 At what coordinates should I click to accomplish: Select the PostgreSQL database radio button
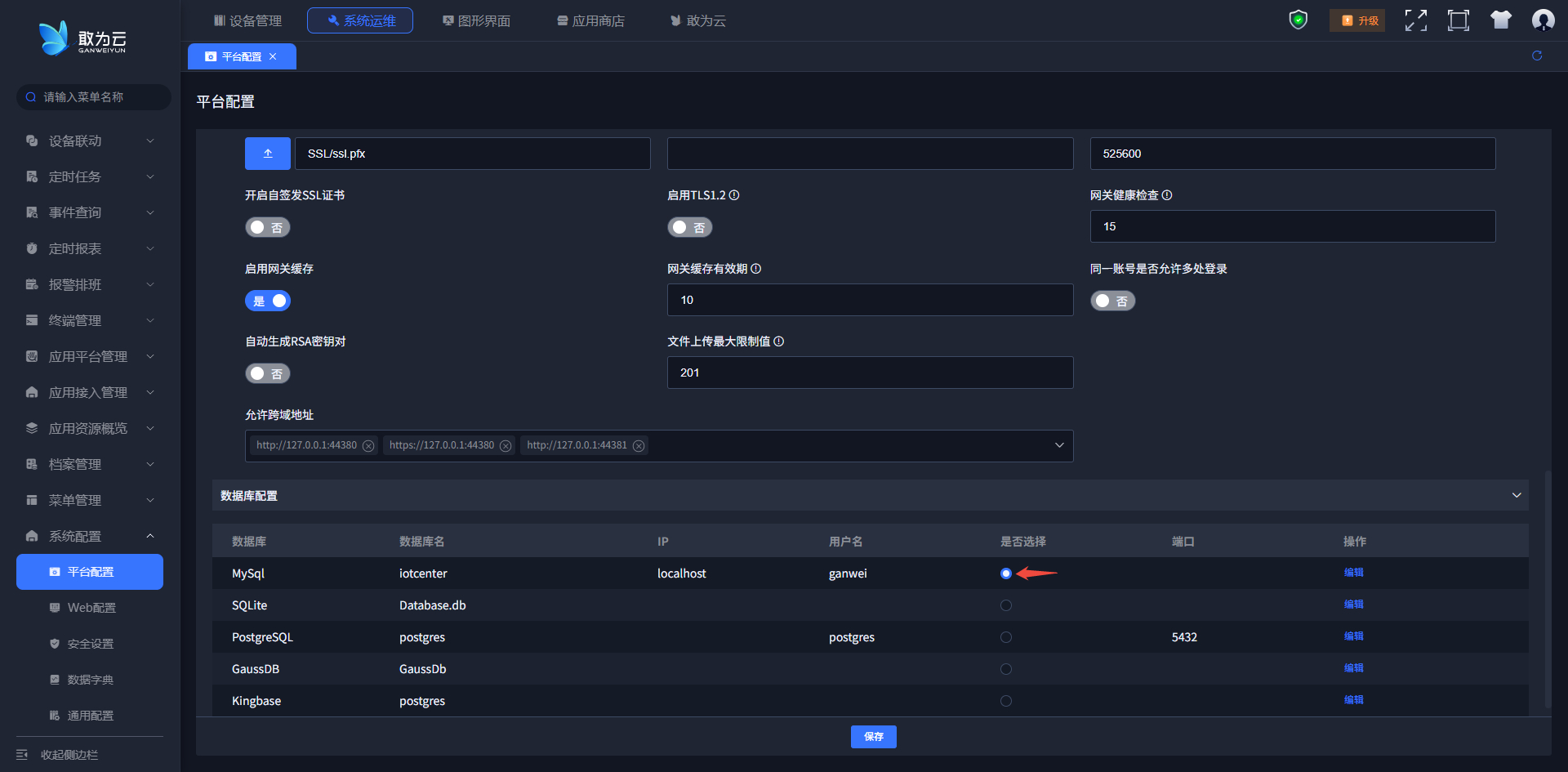click(1006, 637)
